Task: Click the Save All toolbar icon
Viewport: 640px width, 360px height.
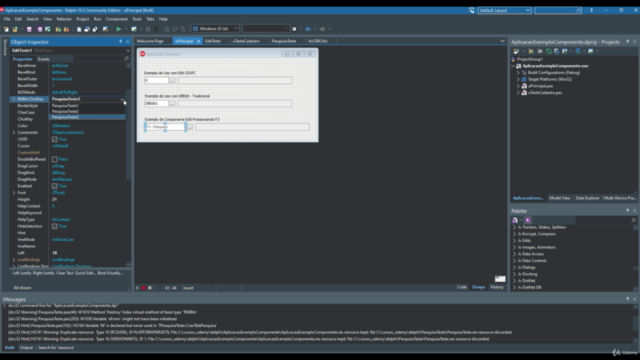Action: [x=40, y=29]
